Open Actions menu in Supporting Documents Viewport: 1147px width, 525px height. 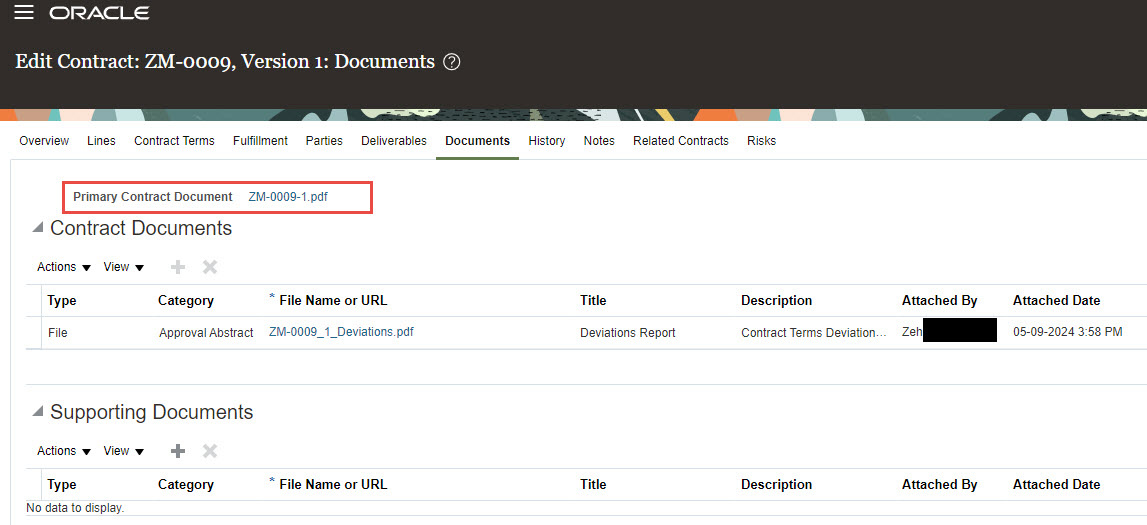64,450
